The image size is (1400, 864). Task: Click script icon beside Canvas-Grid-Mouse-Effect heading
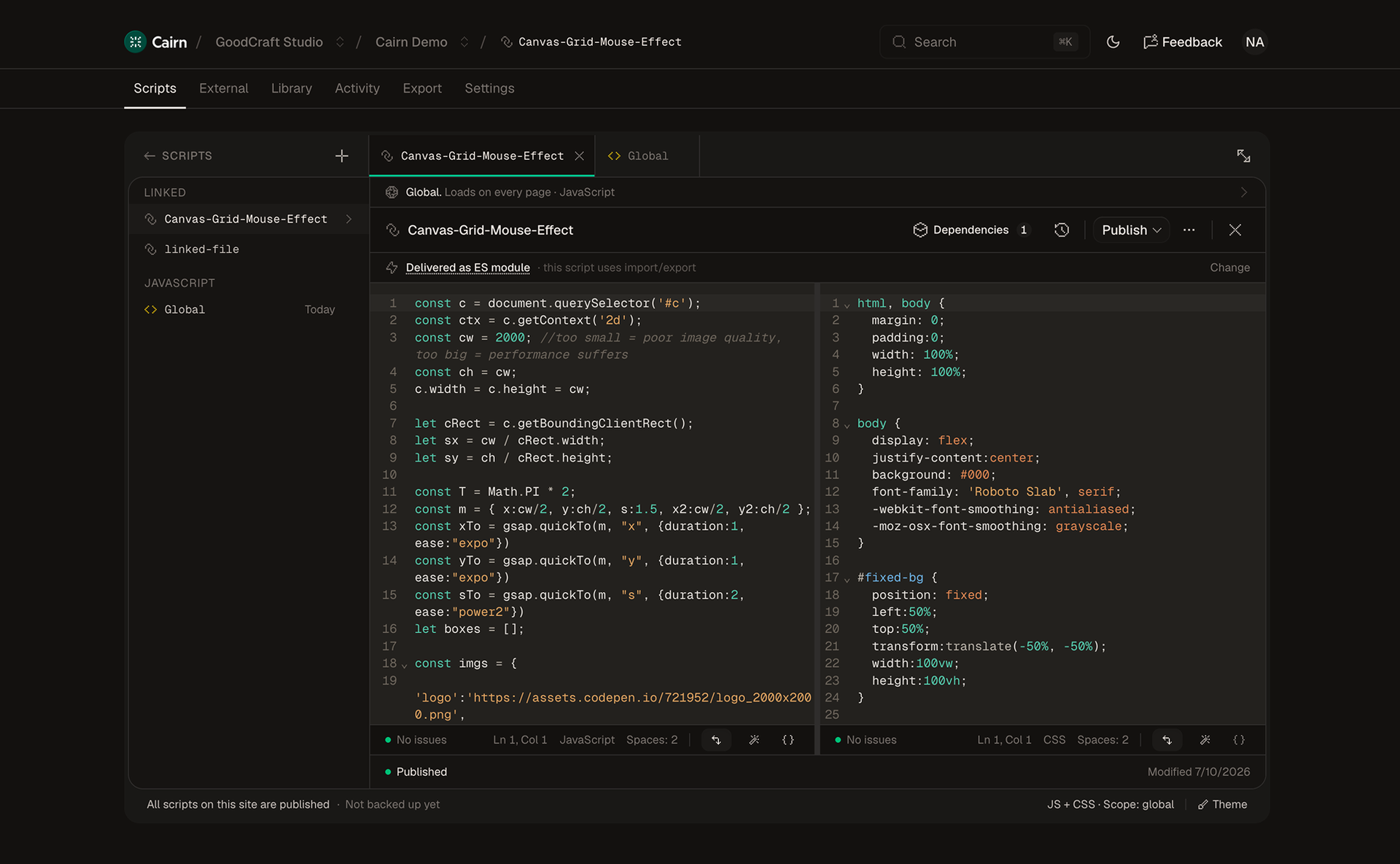point(392,230)
